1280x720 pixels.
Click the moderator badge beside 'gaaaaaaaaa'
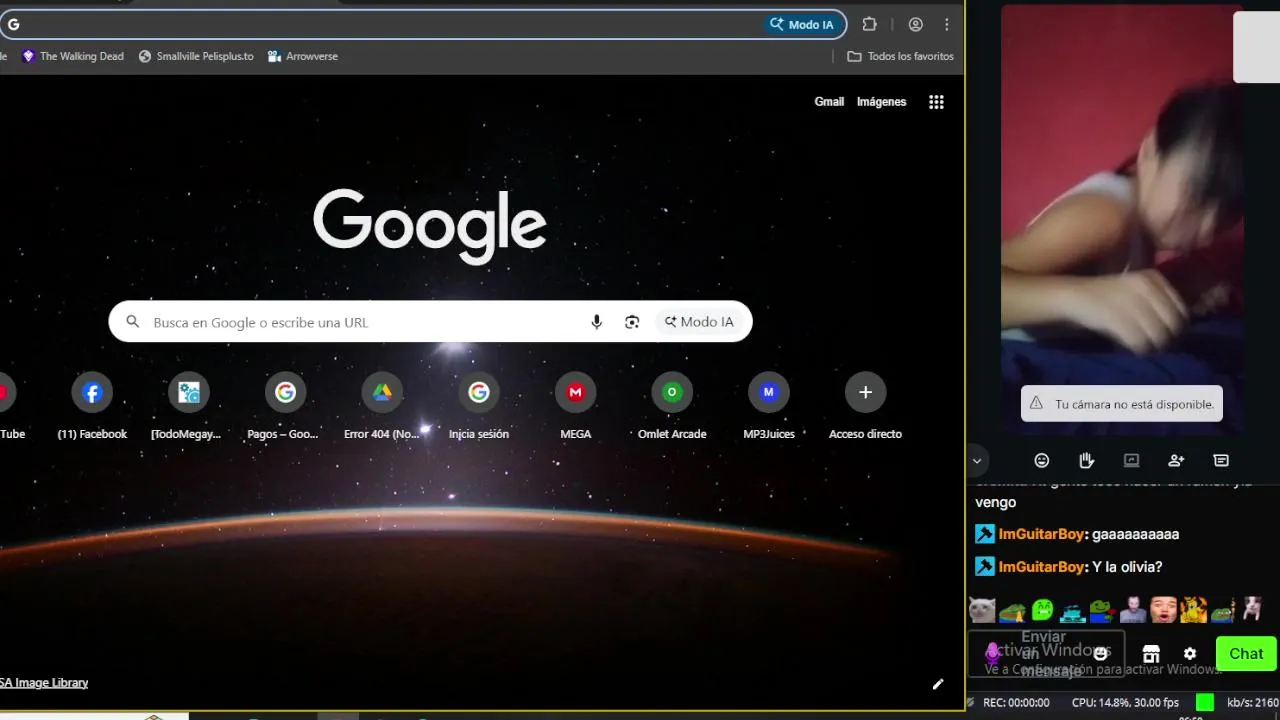coord(985,534)
